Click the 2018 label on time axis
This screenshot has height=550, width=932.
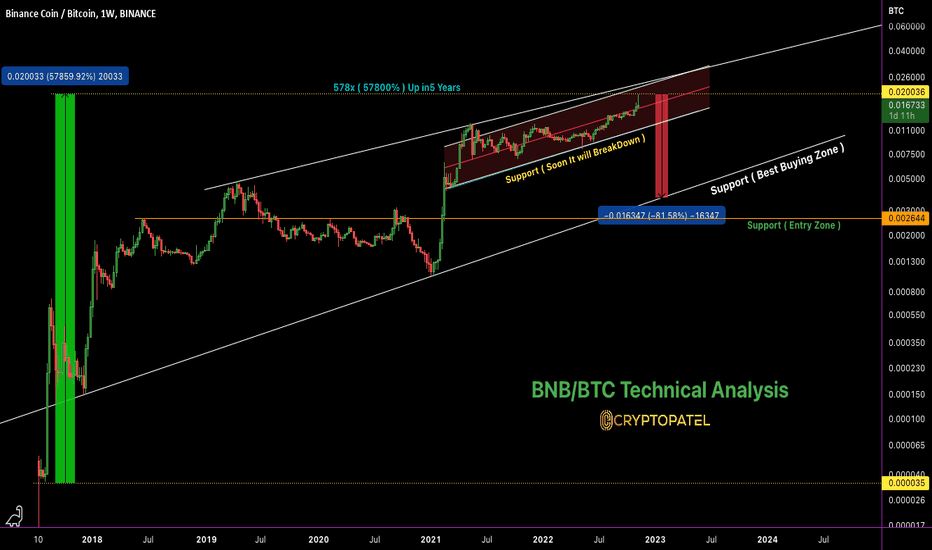click(x=92, y=539)
